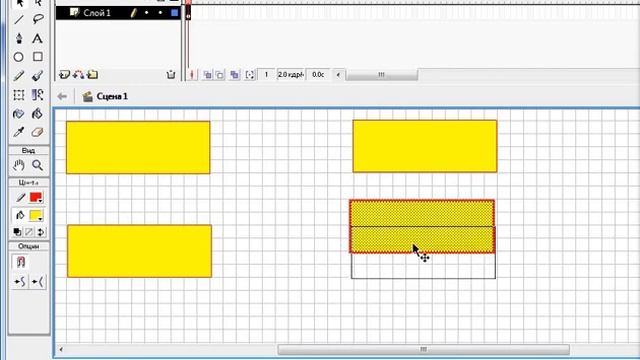640x360 pixels.
Task: Toggle the Snap to Objects magnet
Action: pyautogui.click(x=20, y=262)
